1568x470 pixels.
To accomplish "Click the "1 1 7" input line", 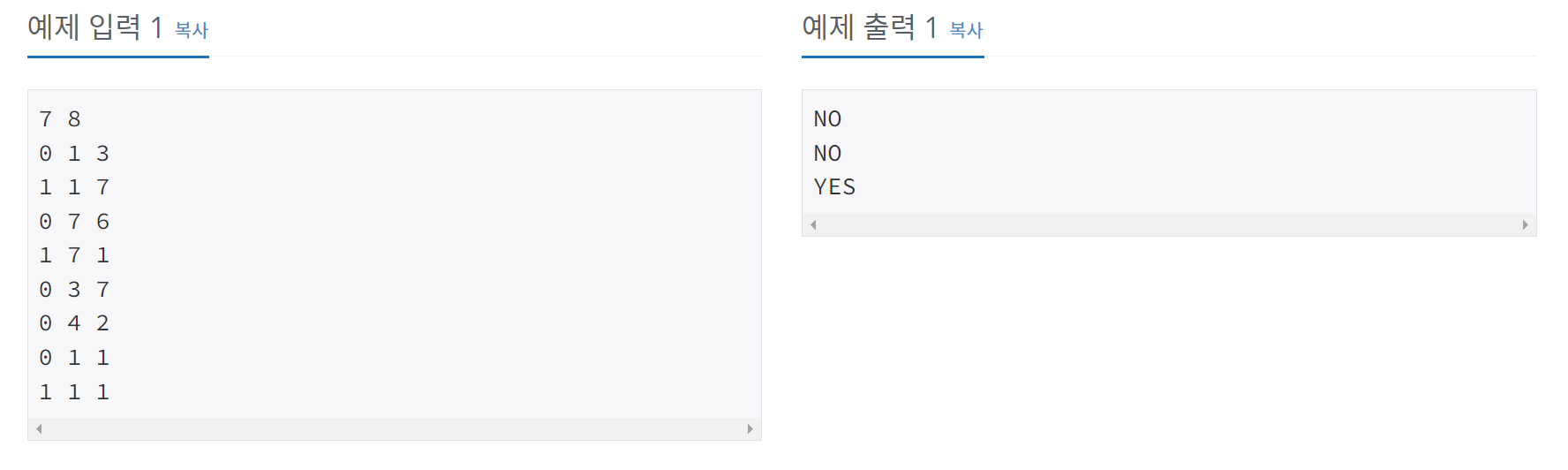I will pos(74,187).
